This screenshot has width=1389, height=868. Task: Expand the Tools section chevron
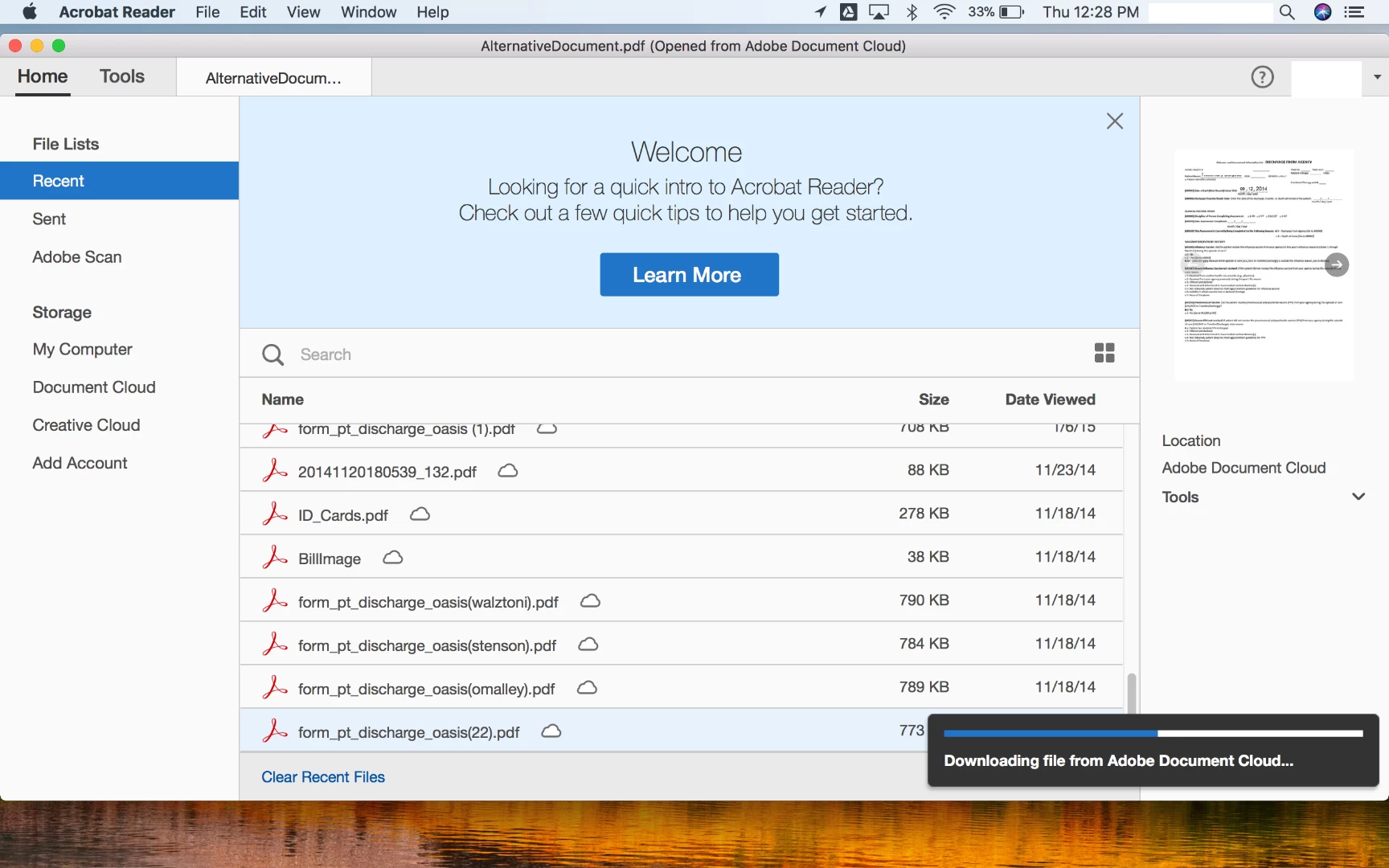tap(1358, 497)
